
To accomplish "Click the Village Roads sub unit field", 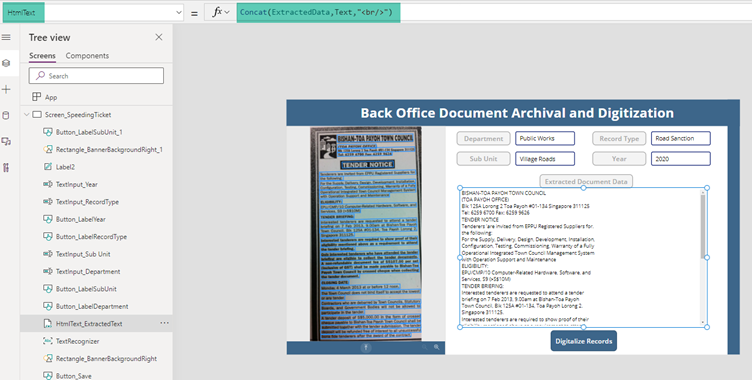I will [x=545, y=159].
